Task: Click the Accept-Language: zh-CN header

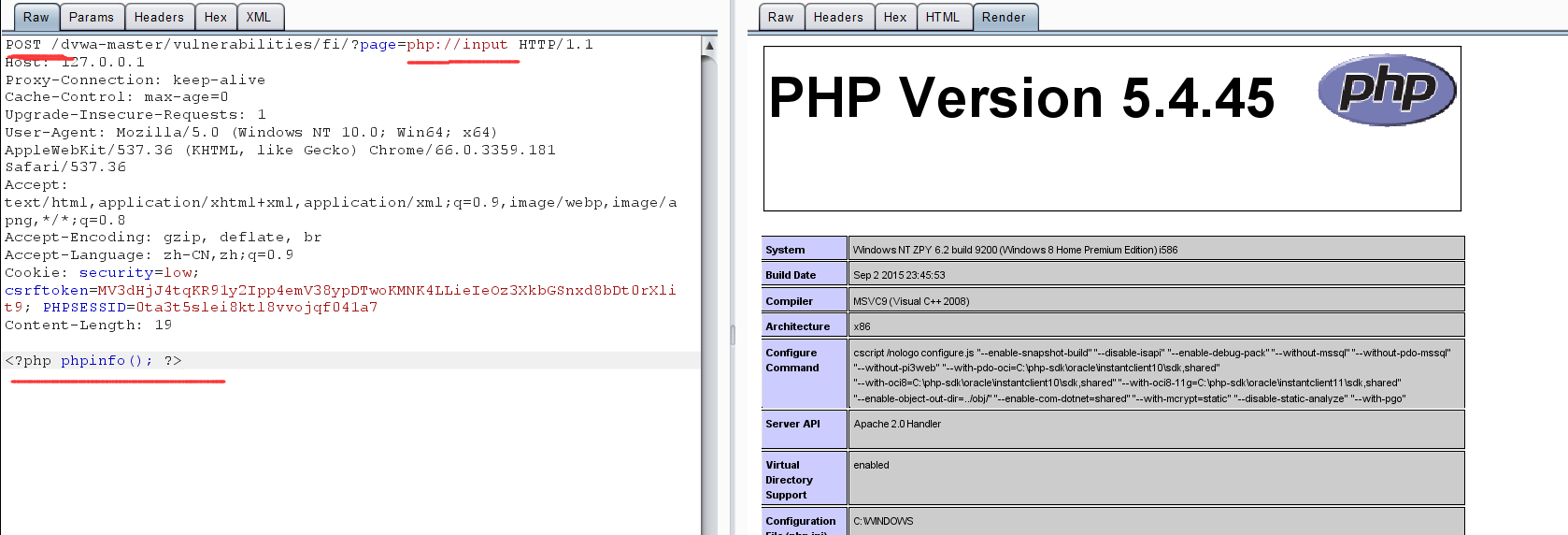Action: (149, 254)
